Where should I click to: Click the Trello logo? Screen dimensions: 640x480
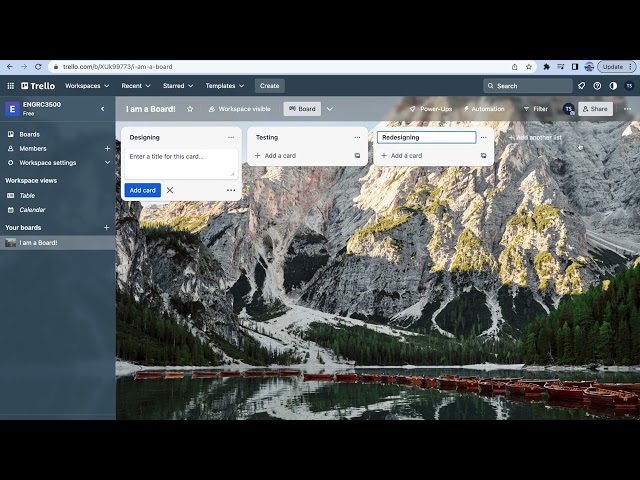(x=38, y=86)
